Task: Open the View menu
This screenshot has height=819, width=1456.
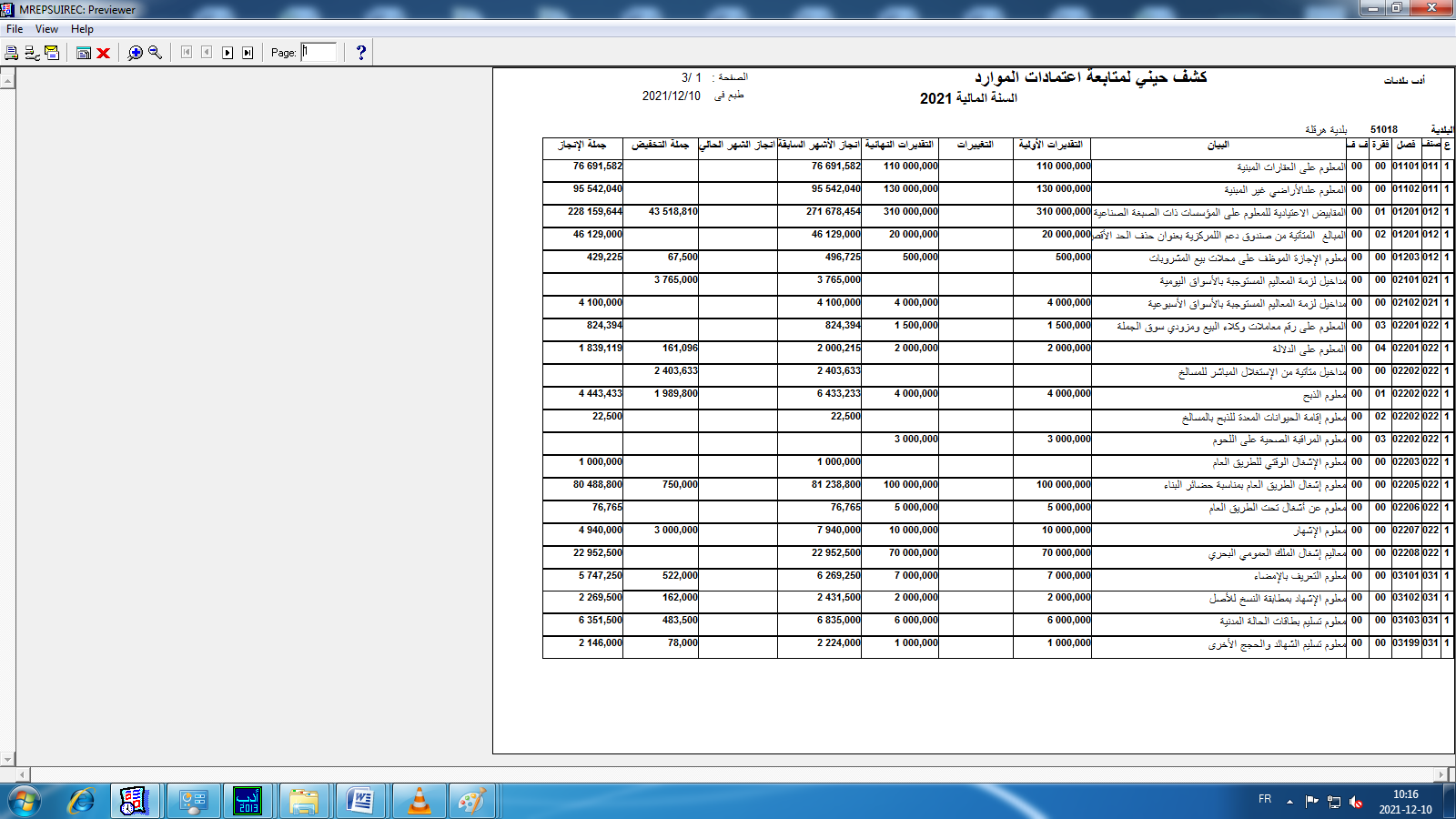Action: [46, 29]
